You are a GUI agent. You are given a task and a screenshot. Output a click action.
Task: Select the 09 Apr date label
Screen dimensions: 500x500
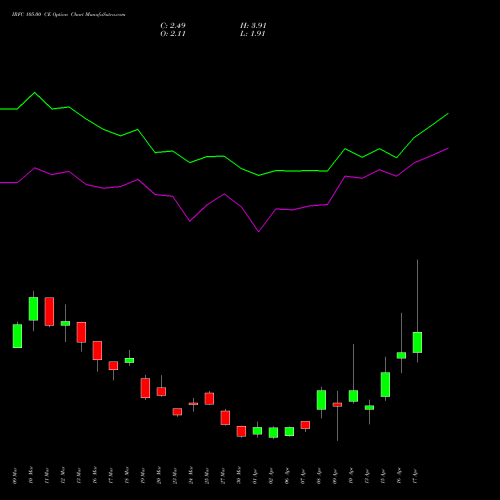pyautogui.click(x=335, y=476)
